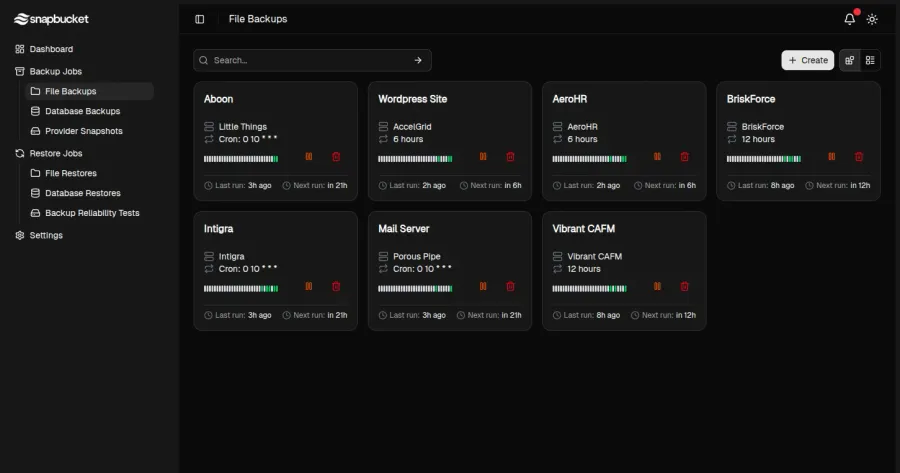Screen dimensions: 900x473
Task: Pause the Vibrant CAFM backup job
Action: pyautogui.click(x=657, y=286)
